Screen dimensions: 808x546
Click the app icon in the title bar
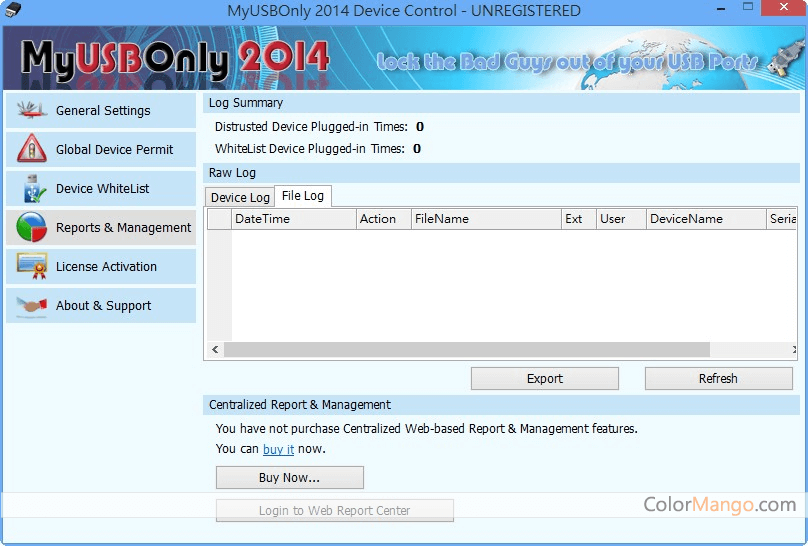click(13, 12)
